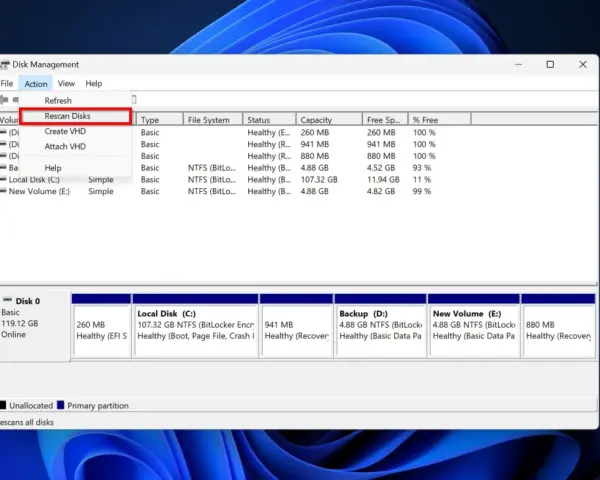Select the New Volume (E:) partition block
This screenshot has height=480, width=600.
click(474, 326)
